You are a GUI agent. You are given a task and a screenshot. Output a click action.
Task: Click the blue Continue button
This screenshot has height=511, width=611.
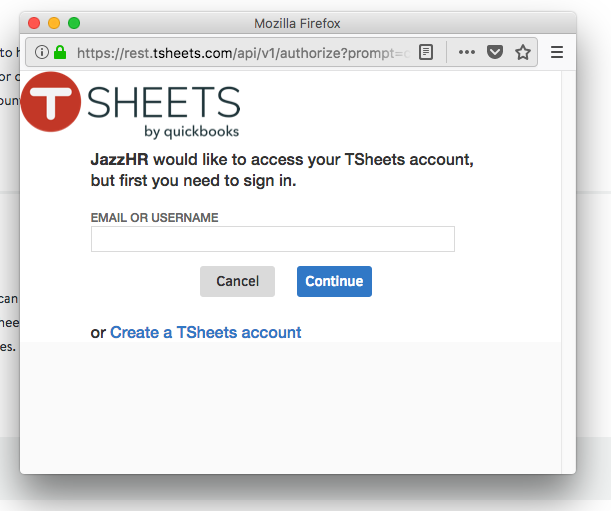[x=334, y=281]
